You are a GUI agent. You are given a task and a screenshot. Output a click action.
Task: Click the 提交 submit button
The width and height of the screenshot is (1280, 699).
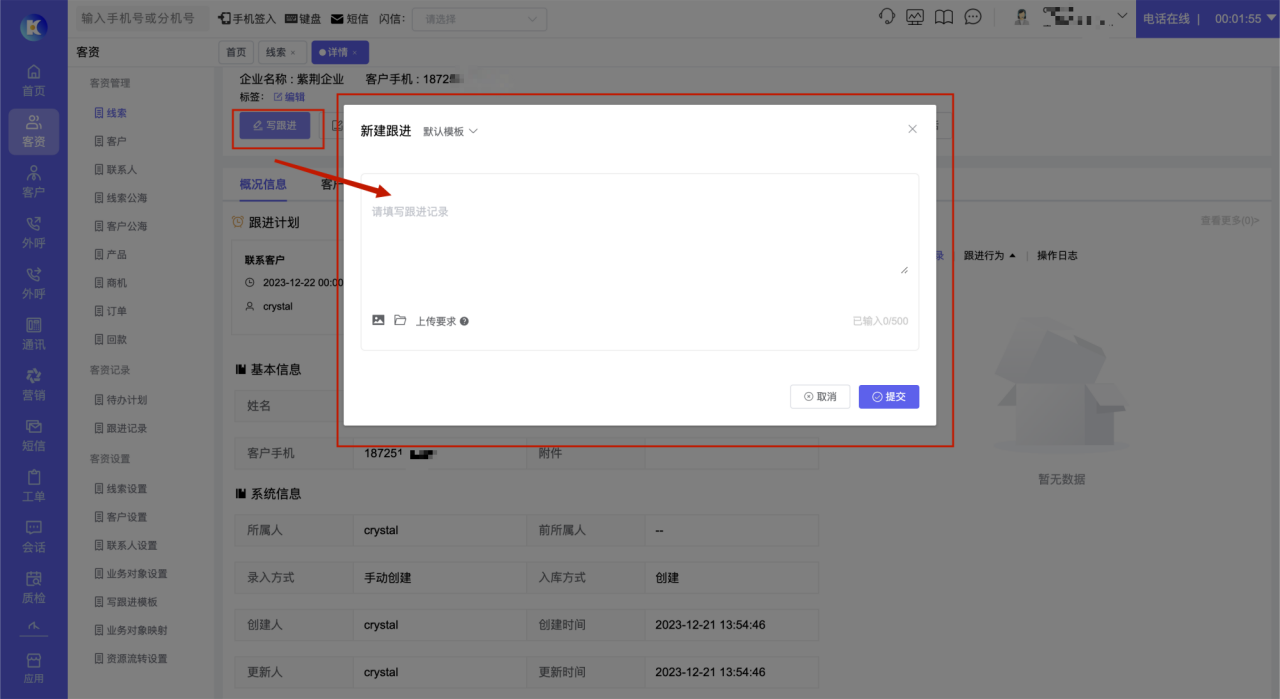click(888, 397)
